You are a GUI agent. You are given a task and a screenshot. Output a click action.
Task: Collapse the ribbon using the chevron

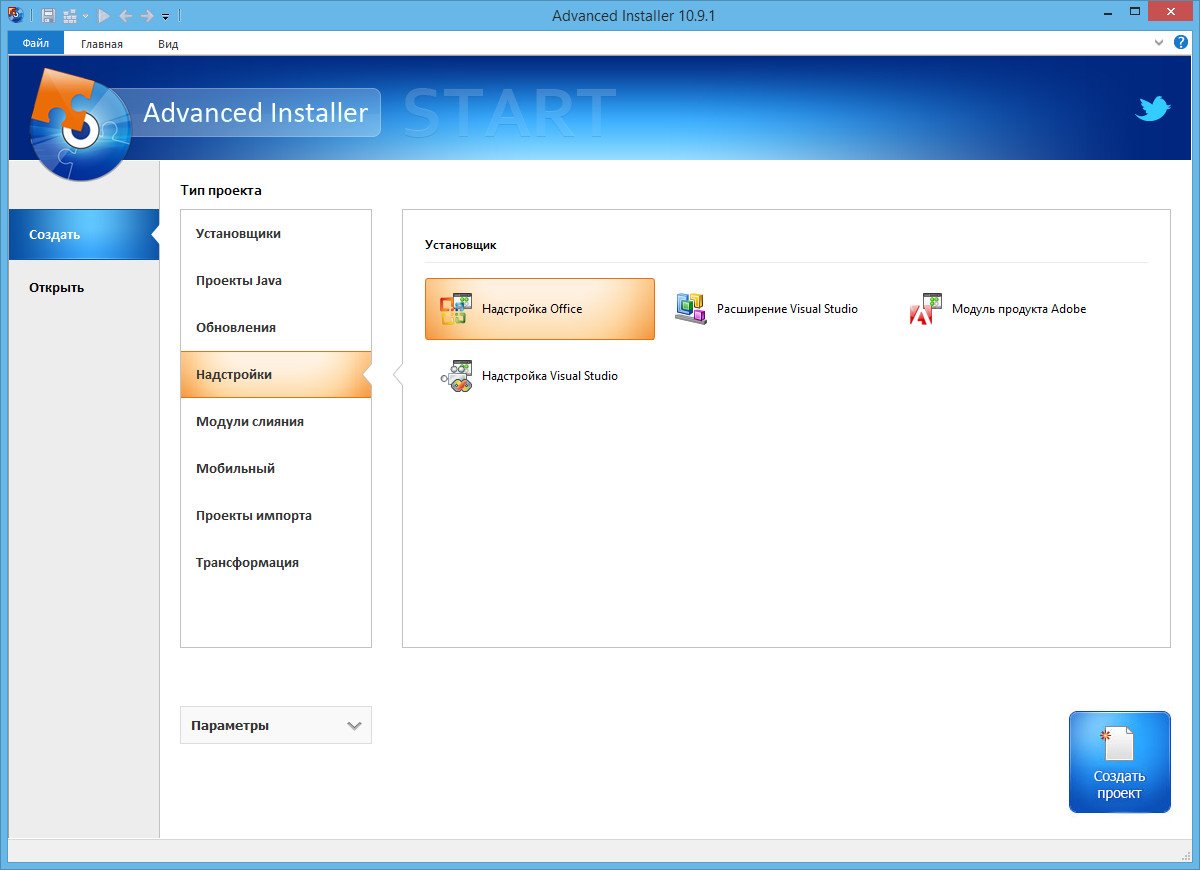[x=1159, y=43]
